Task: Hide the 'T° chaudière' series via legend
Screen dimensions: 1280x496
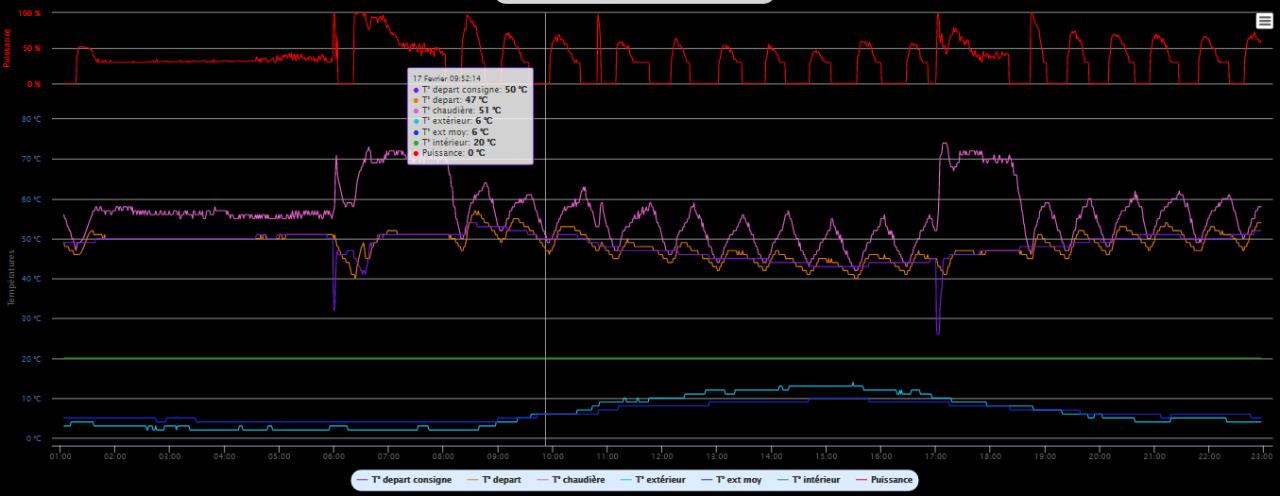Action: click(x=571, y=480)
